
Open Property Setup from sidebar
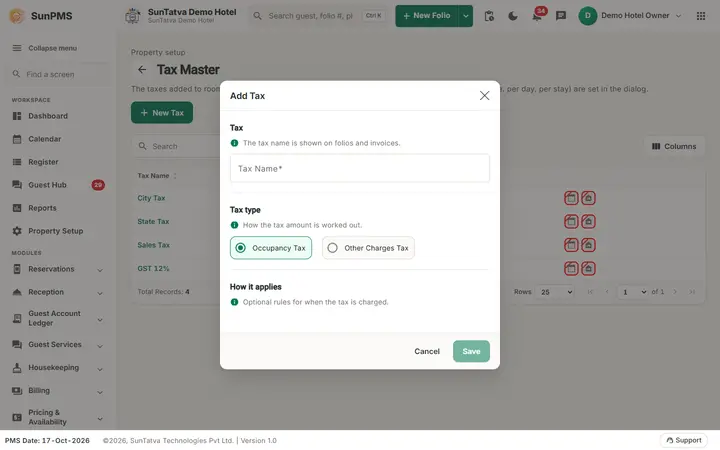click(56, 231)
